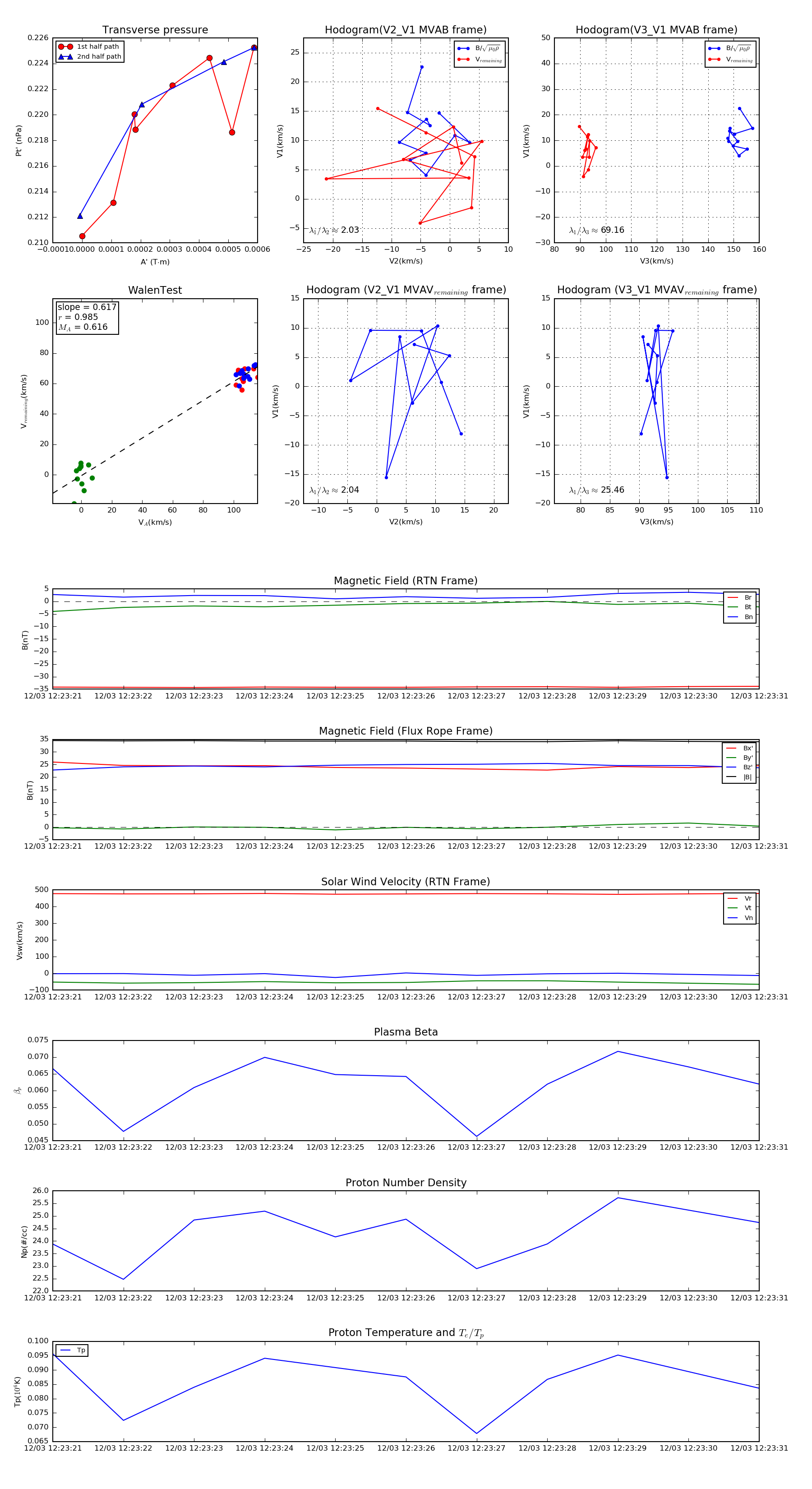Click the βp y-axis label
Screen dimensions: 812x1489
[x=18, y=1090]
